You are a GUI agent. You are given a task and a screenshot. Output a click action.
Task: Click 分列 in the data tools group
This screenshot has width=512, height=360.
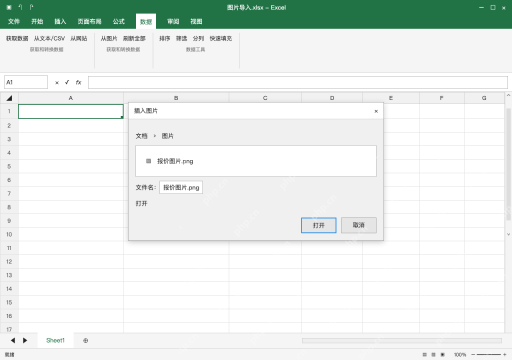198,39
